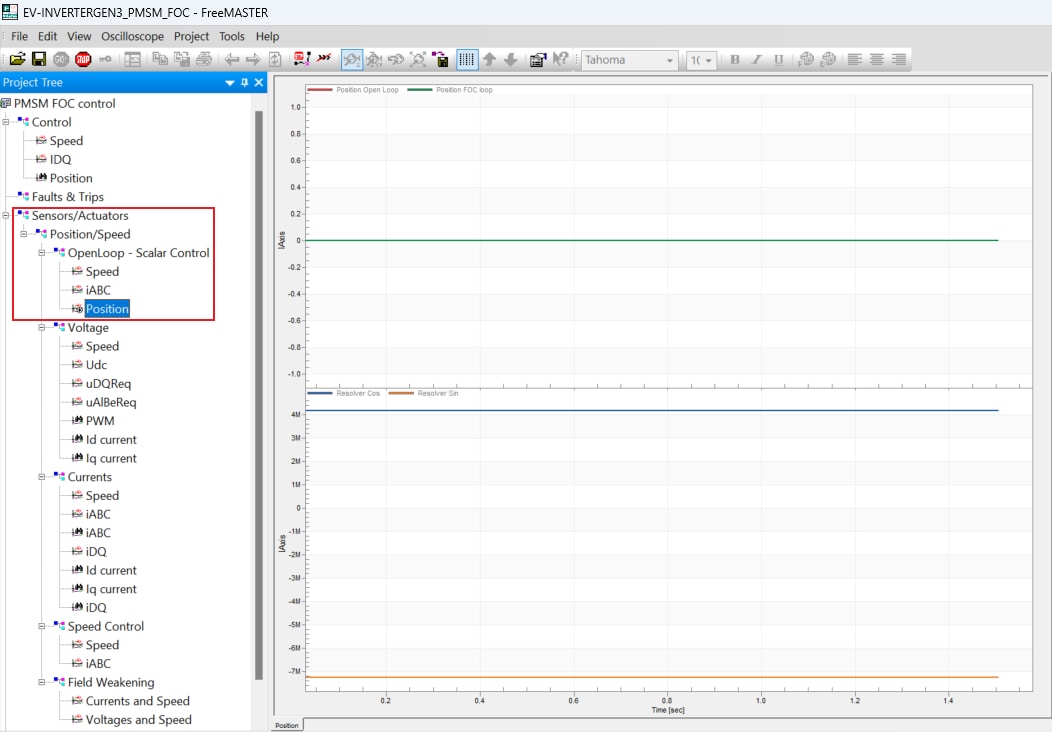Viewport: 1052px width, 732px height.
Task: Click the Open Project folder icon
Action: (x=17, y=60)
